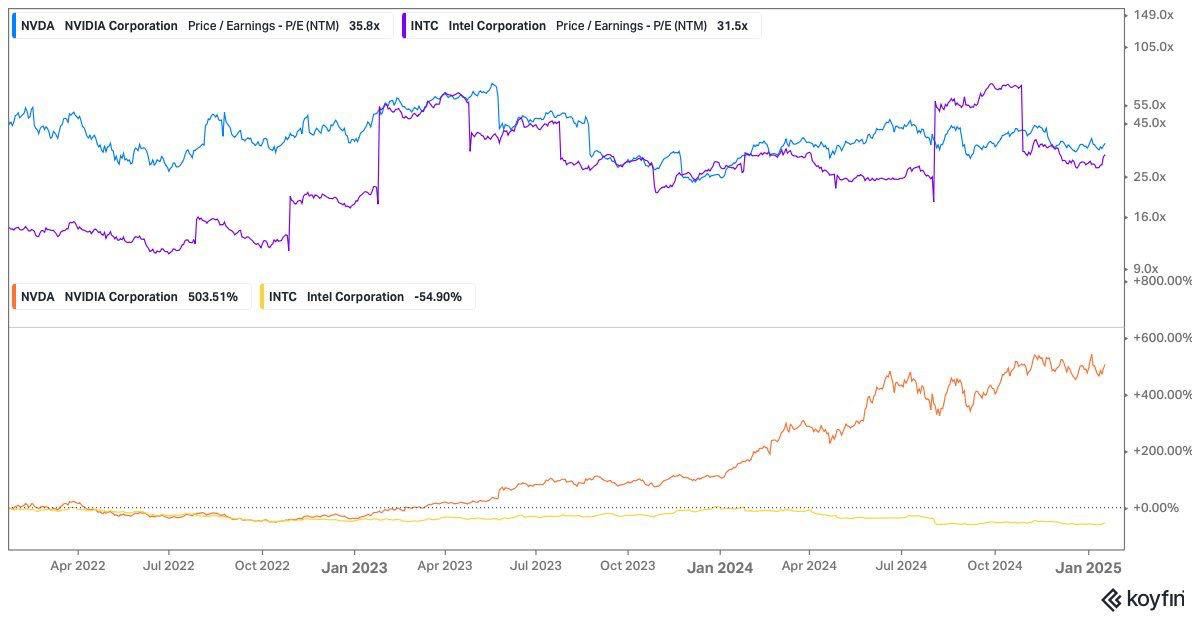1199x619 pixels.
Task: Select the NVDA 503.51% return legend
Action: (128, 297)
